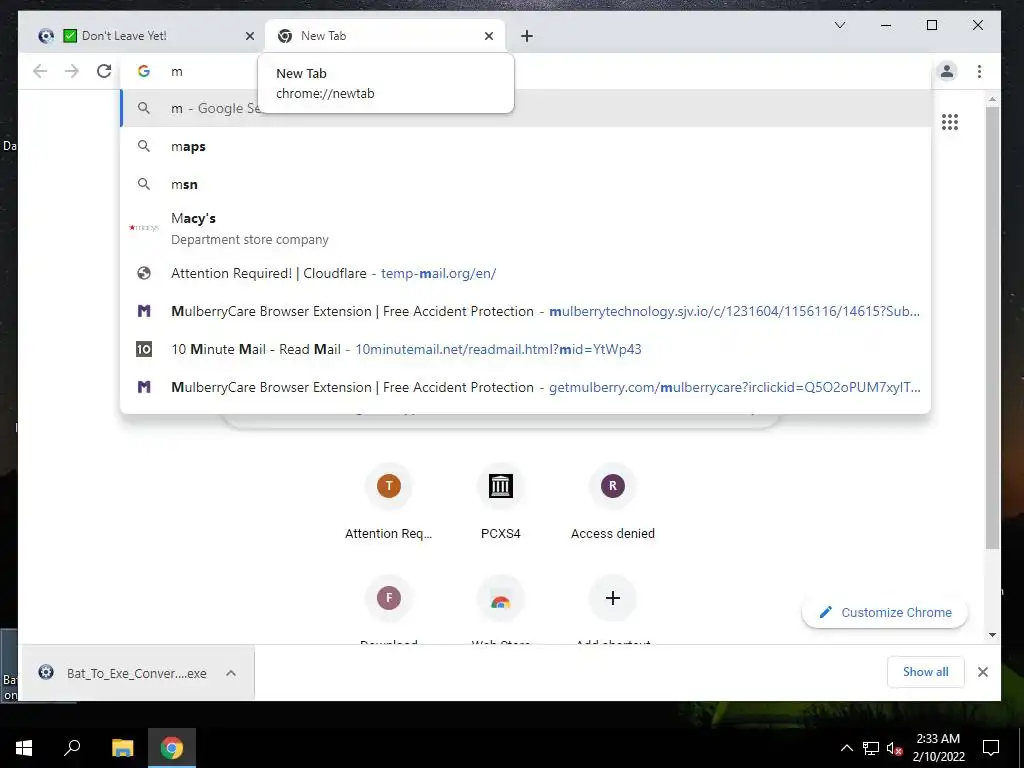Open the notification center icon

coord(991,748)
